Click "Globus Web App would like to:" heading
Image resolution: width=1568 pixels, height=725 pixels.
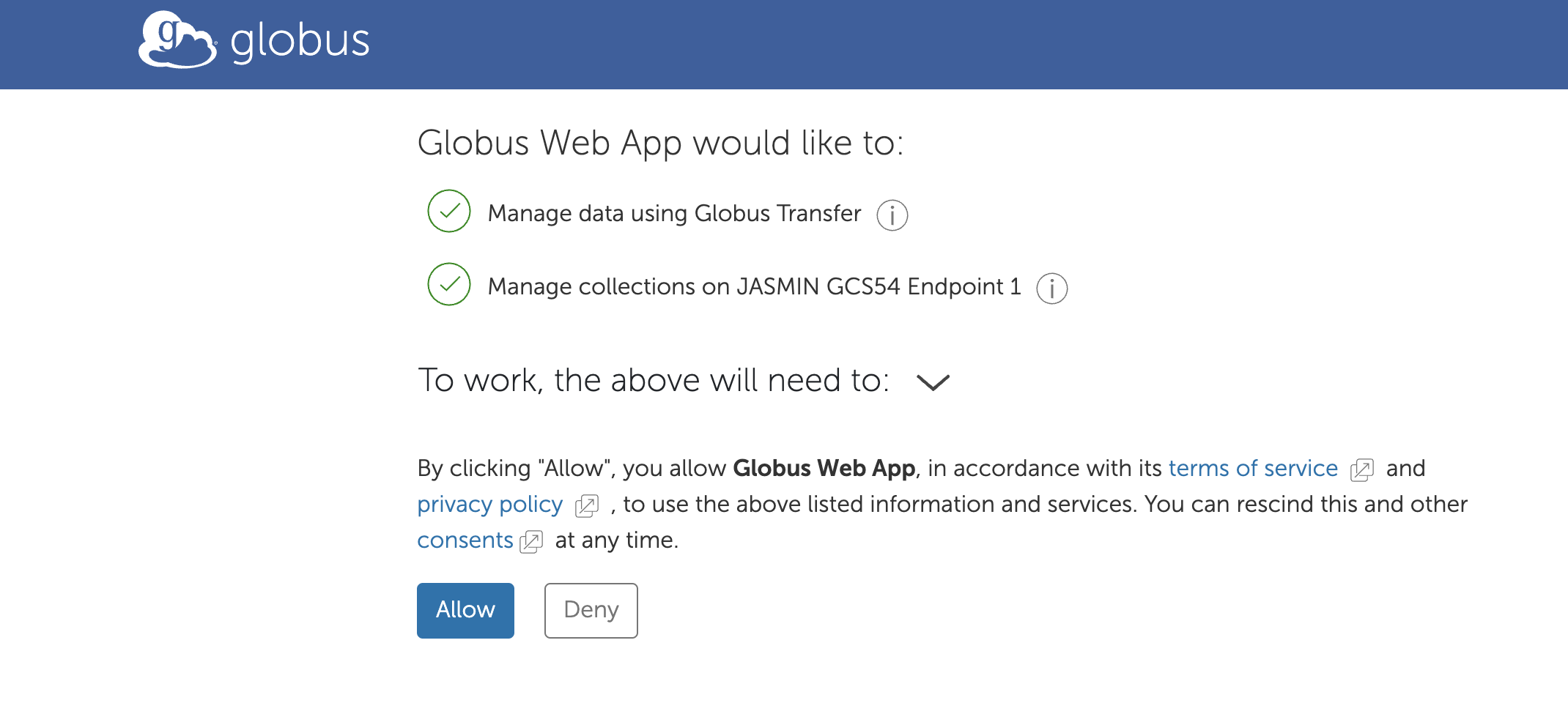point(660,143)
